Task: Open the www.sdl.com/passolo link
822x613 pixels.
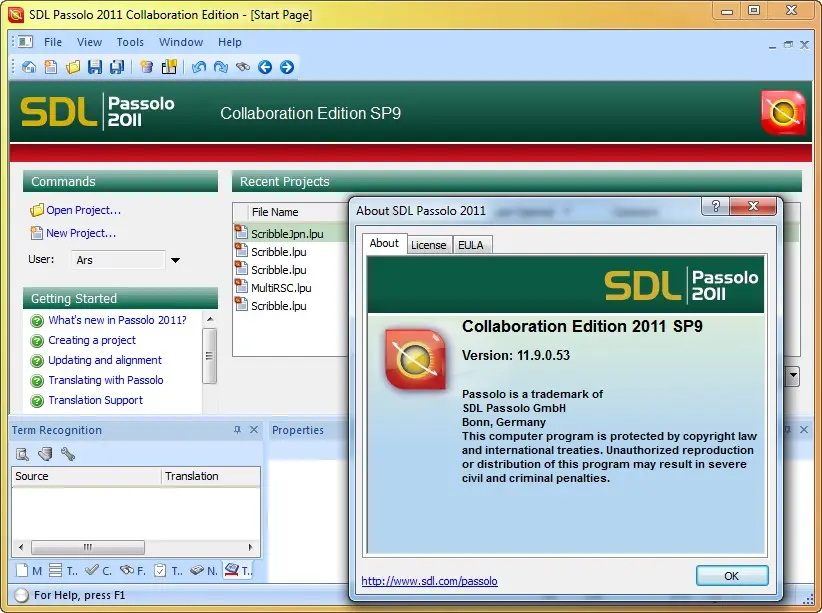Action: click(x=429, y=581)
